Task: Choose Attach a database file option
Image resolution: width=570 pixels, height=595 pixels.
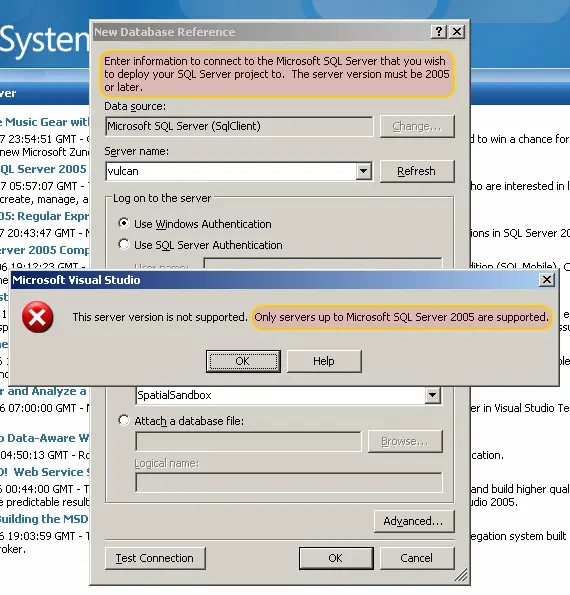Action: point(124,420)
